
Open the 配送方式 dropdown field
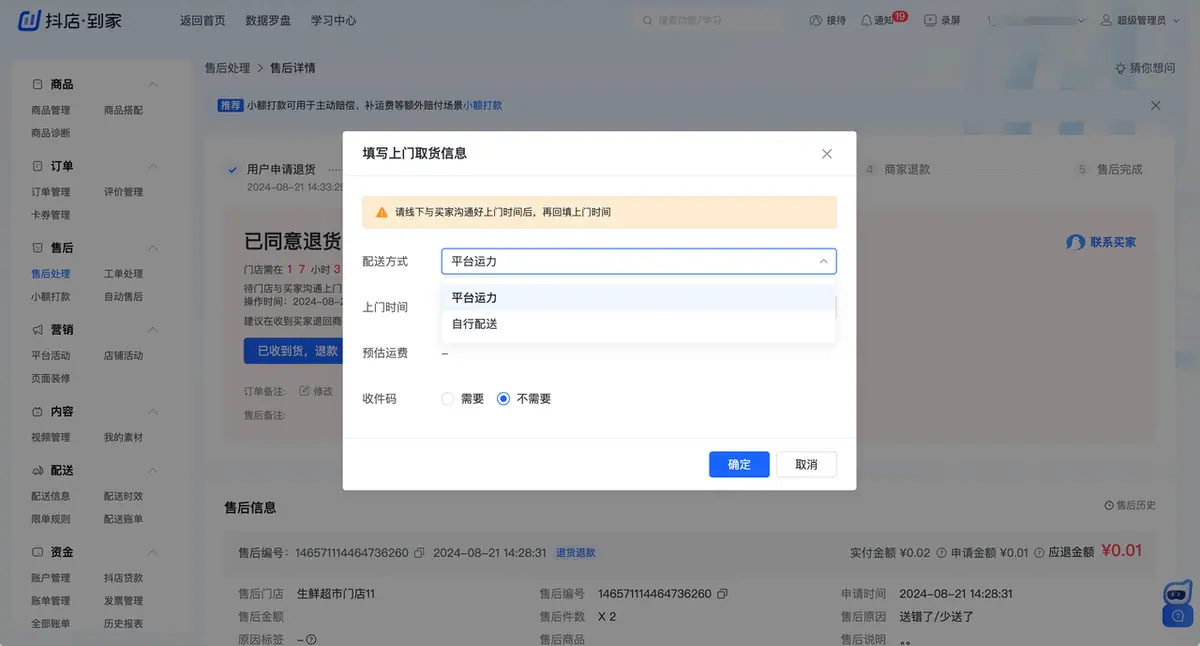coord(639,261)
